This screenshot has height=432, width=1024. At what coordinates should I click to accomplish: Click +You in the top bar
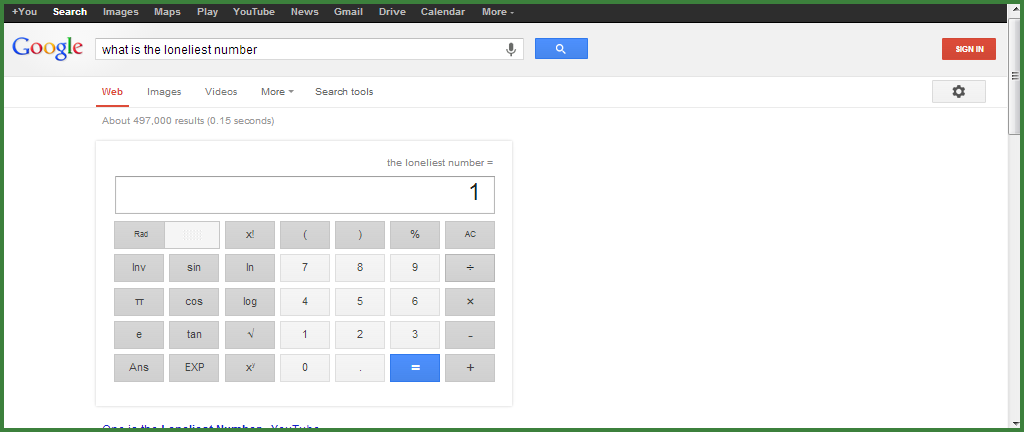(x=25, y=12)
